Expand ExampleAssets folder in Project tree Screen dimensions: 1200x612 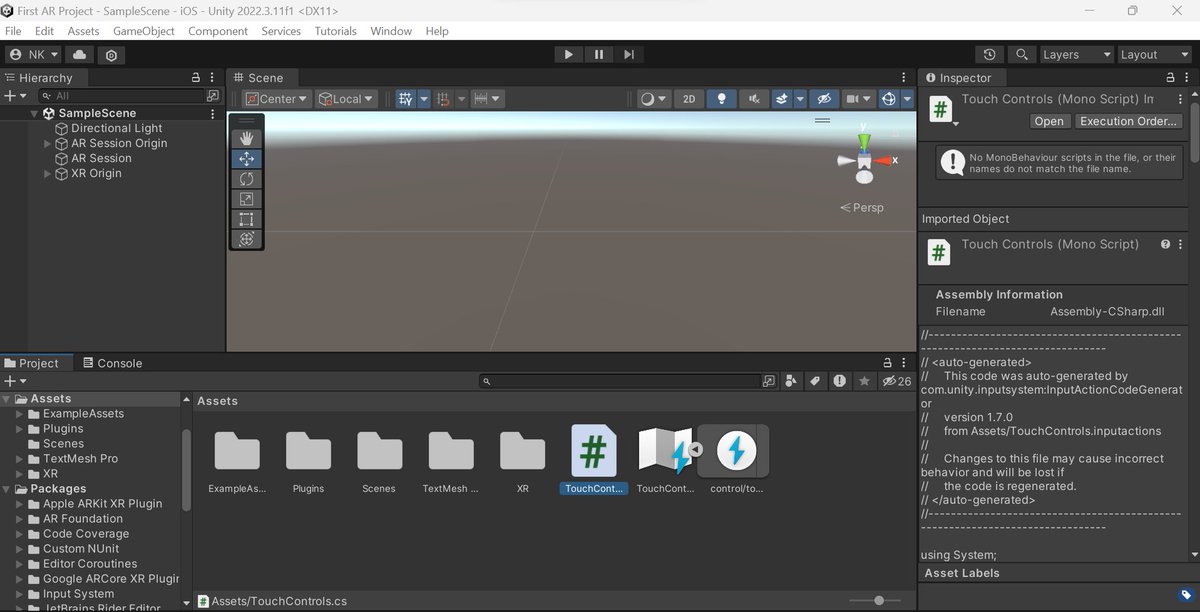[x=20, y=413]
